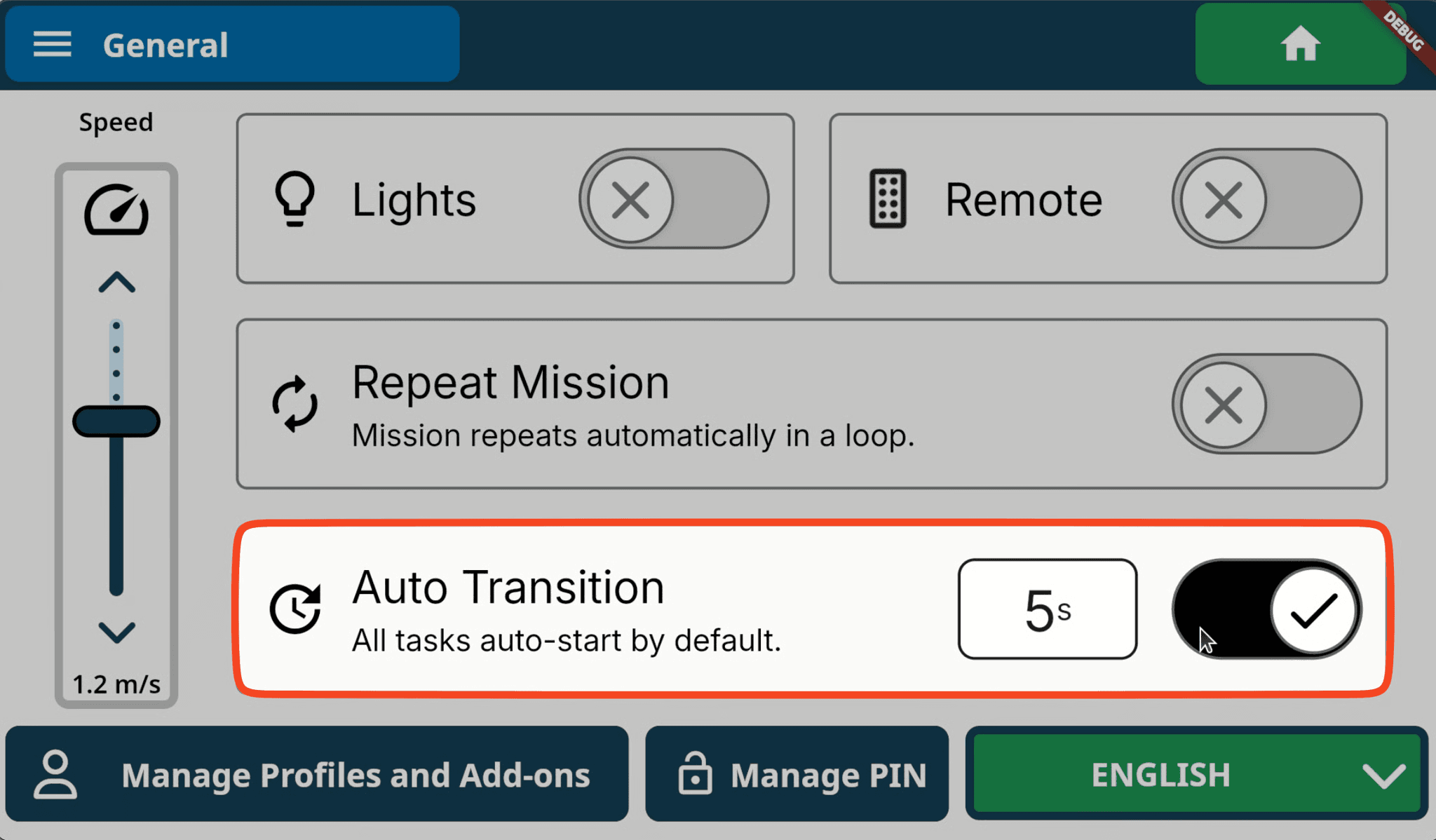Viewport: 1436px width, 840px height.
Task: Open Manage Profiles and Add-ons
Action: coord(317,774)
